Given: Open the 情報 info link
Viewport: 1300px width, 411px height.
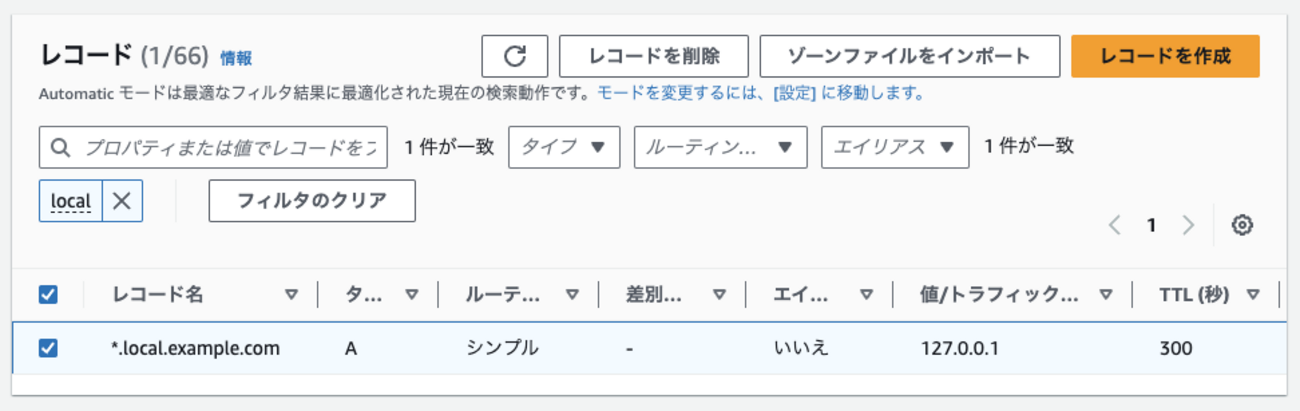Looking at the screenshot, I should [x=236, y=58].
